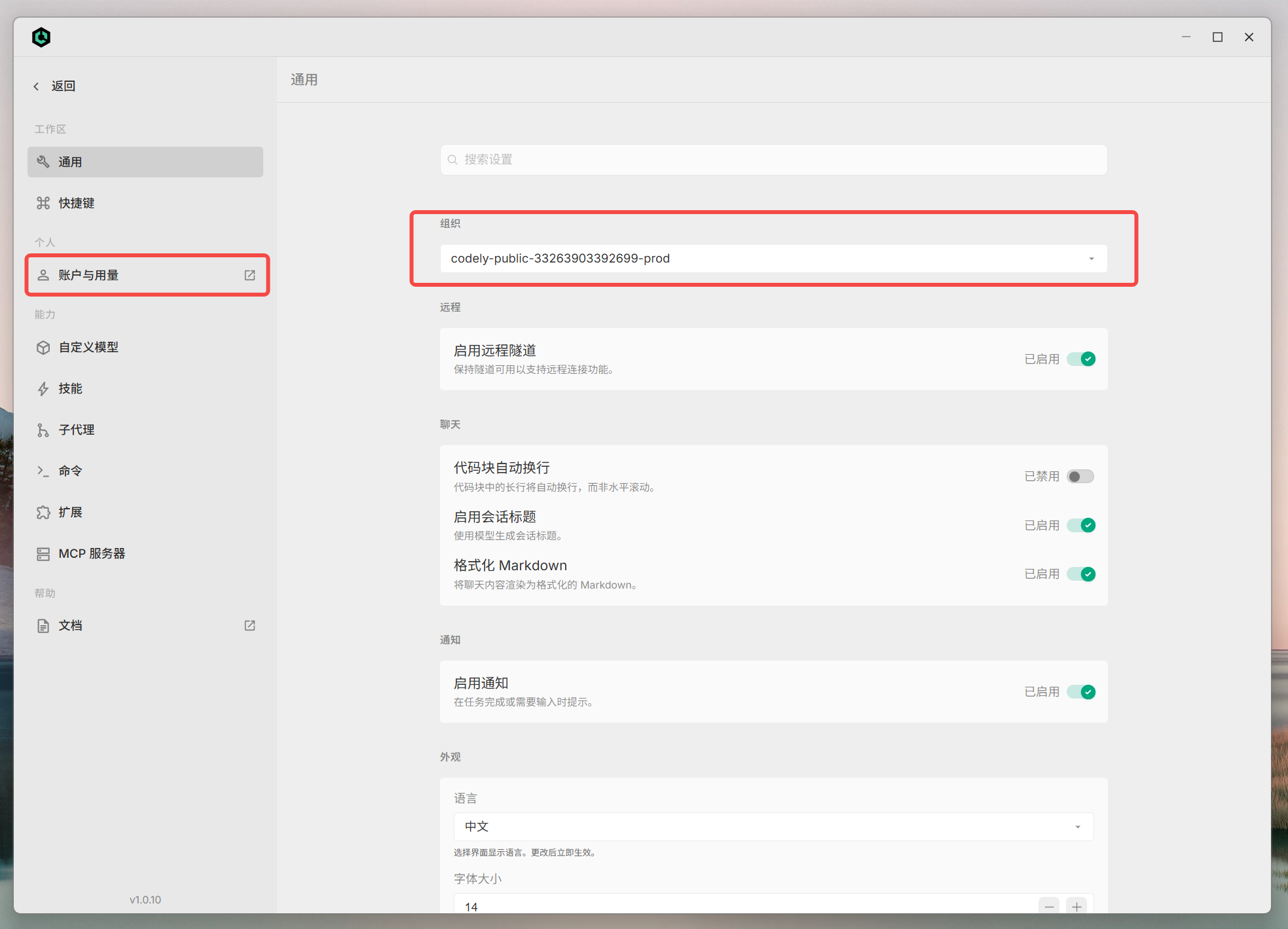
Task: Open external link icon on 文档 row
Action: 249,625
